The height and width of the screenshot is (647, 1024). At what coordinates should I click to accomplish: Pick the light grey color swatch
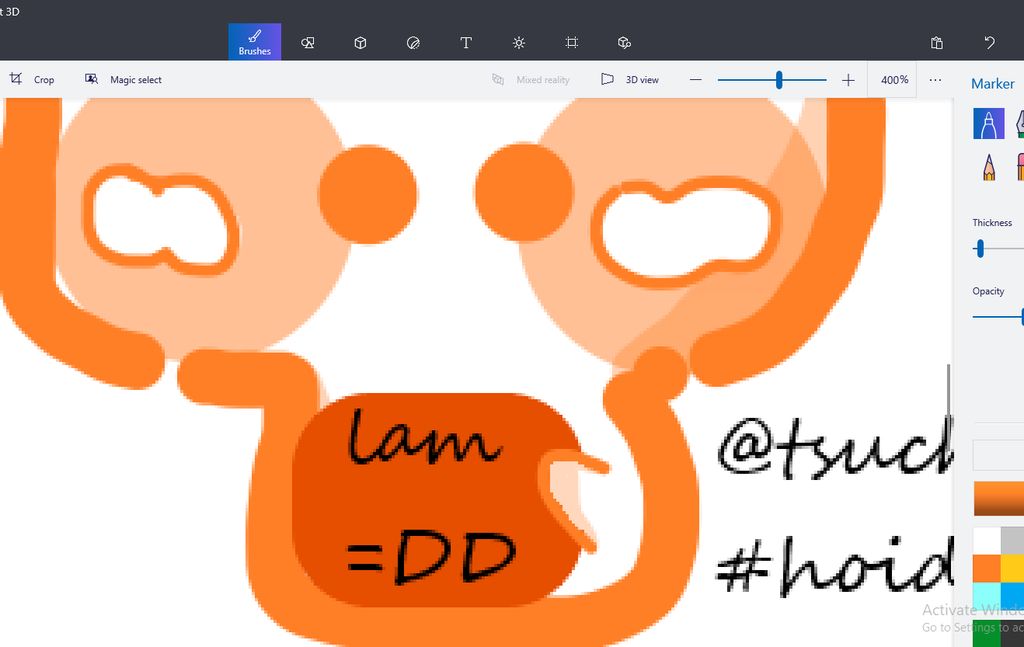(1012, 541)
